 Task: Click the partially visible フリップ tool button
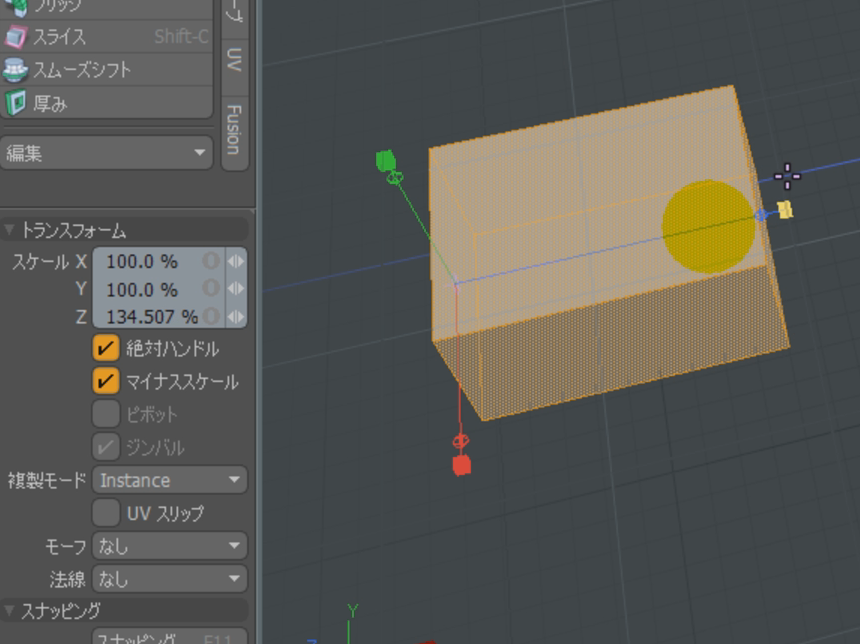[x=106, y=8]
